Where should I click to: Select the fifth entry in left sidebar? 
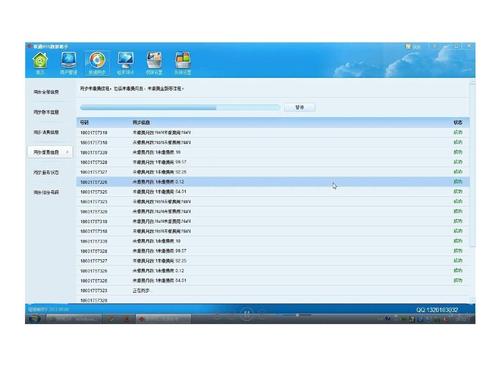[x=46, y=172]
